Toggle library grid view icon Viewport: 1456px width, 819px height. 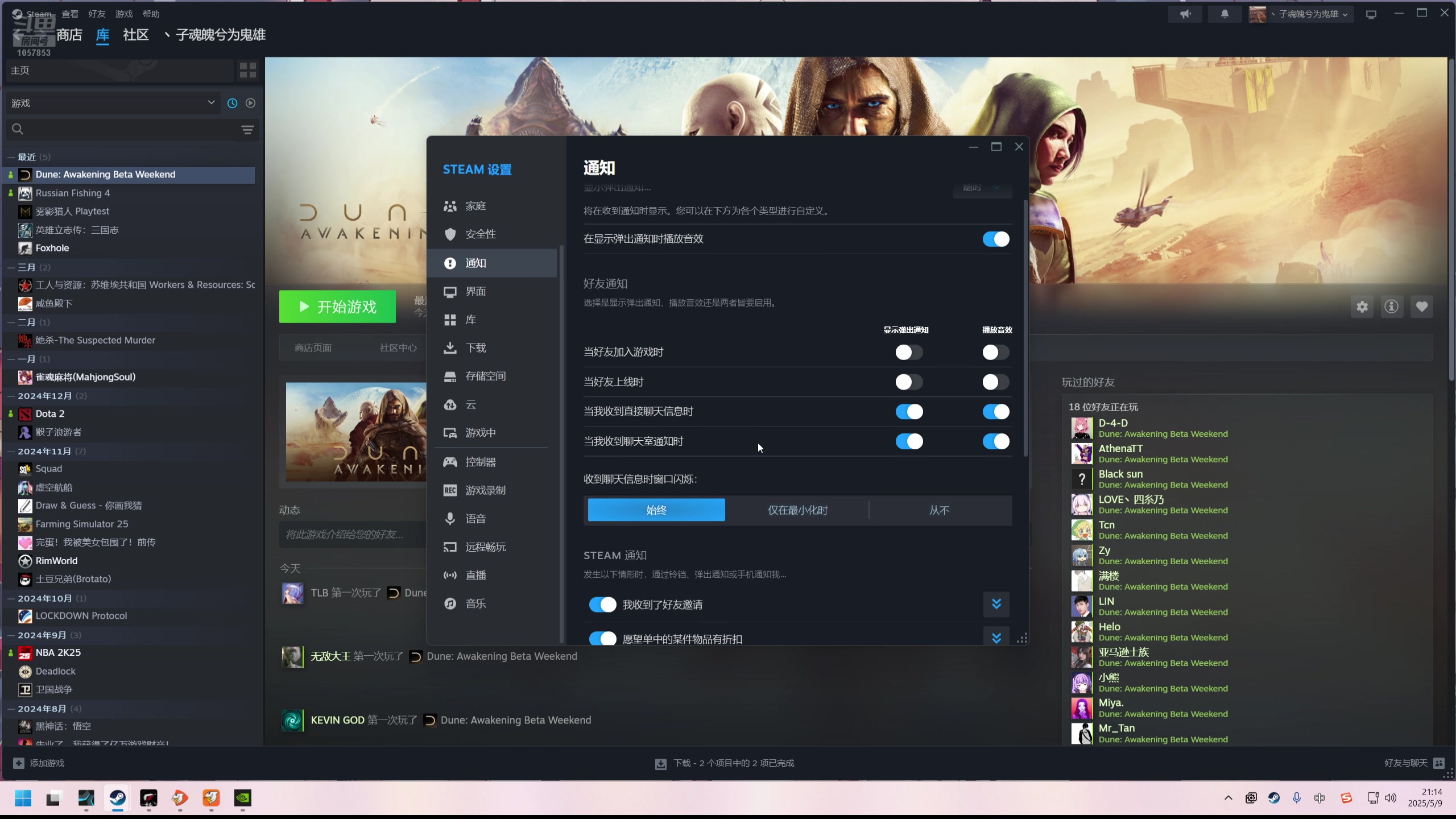tap(248, 71)
